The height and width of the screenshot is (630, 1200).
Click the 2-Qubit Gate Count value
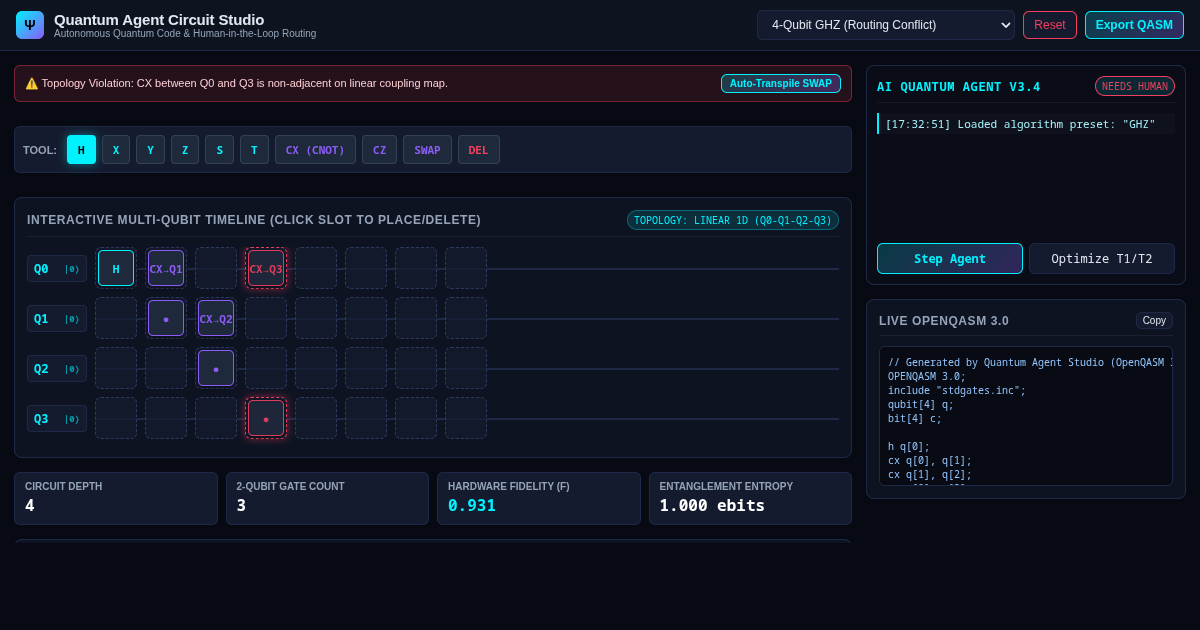[242, 505]
